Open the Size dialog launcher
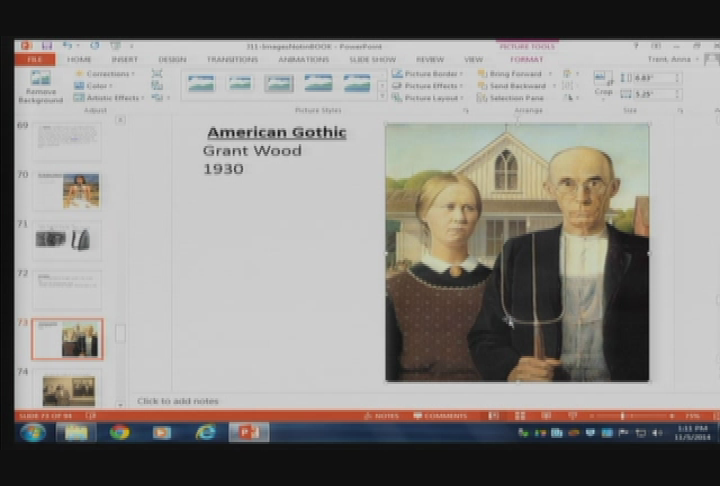The width and height of the screenshot is (720, 486). pyautogui.click(x=680, y=110)
